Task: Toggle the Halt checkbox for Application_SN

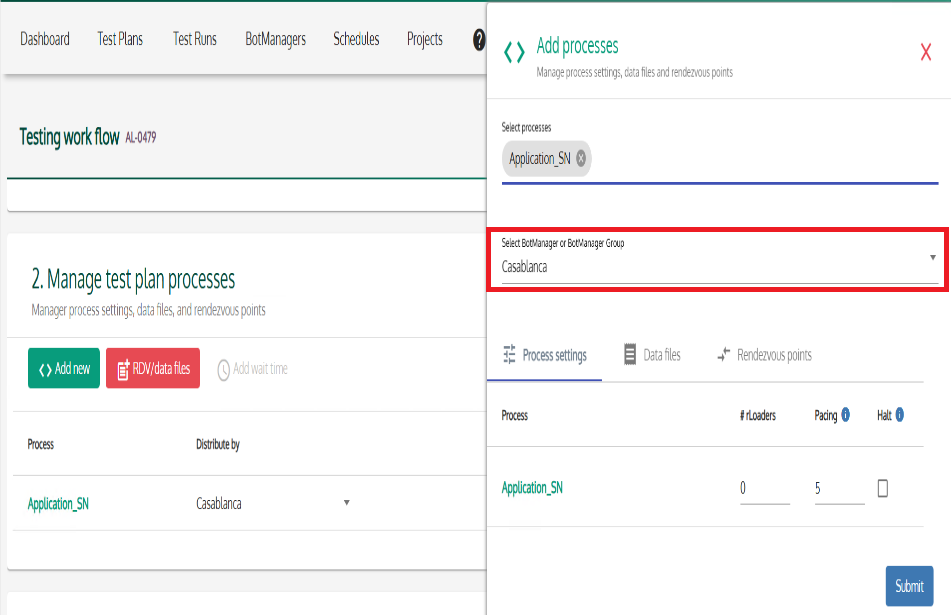Action: [882, 488]
